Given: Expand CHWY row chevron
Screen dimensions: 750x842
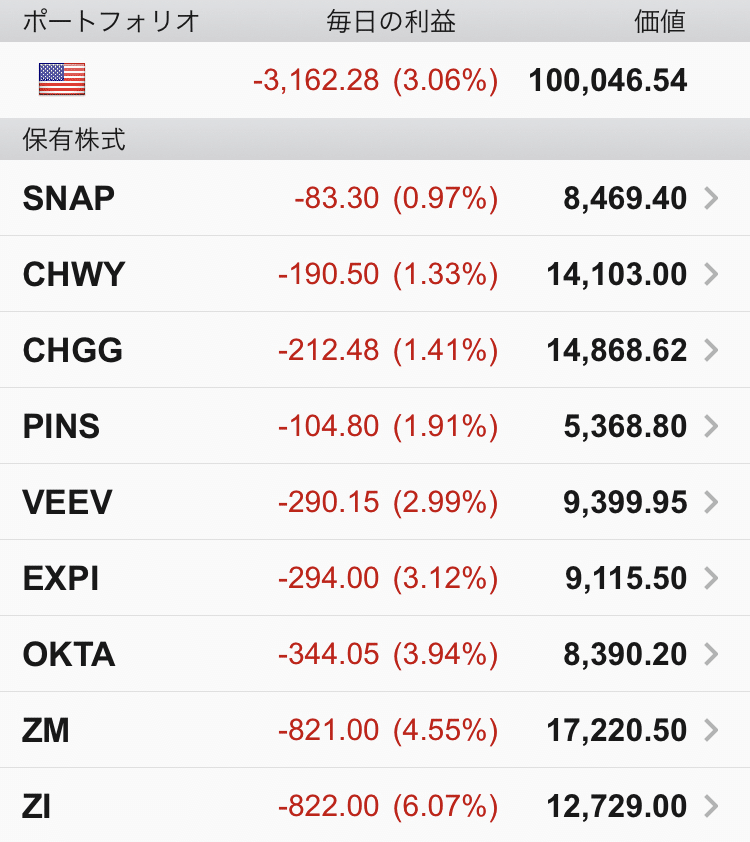Looking at the screenshot, I should pos(711,274).
